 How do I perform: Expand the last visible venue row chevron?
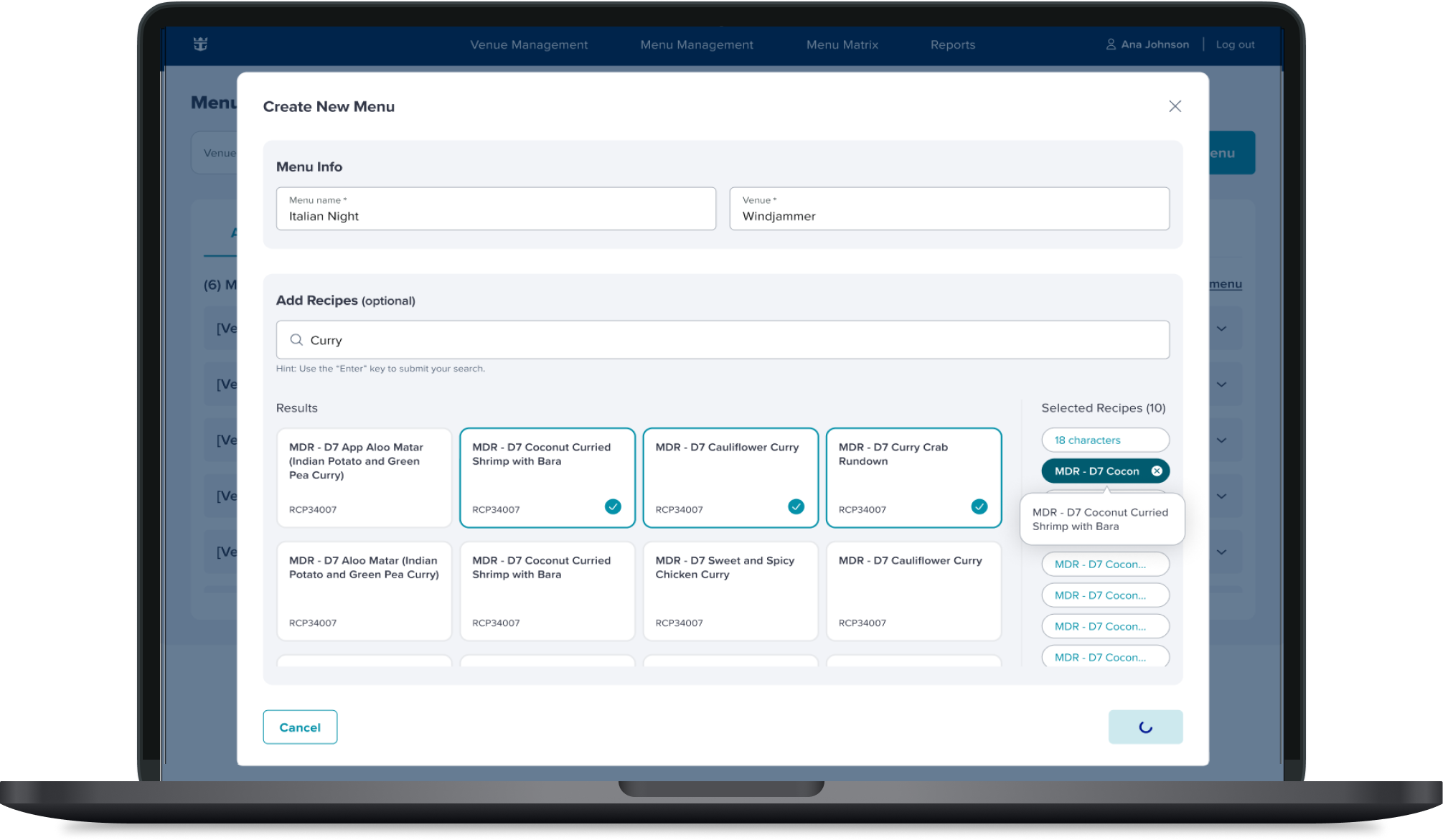[x=1221, y=552]
